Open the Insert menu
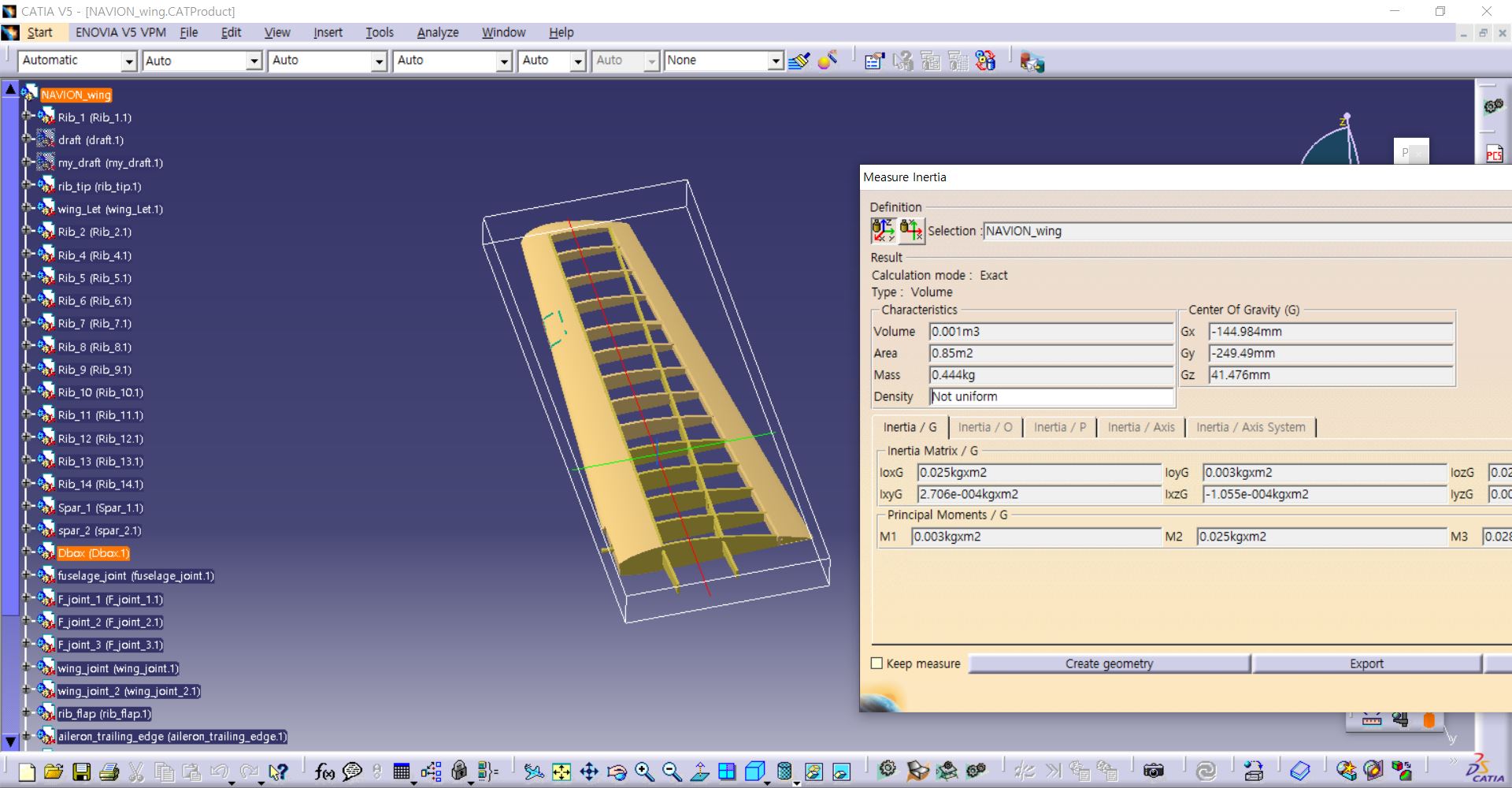1512x788 pixels. click(328, 32)
